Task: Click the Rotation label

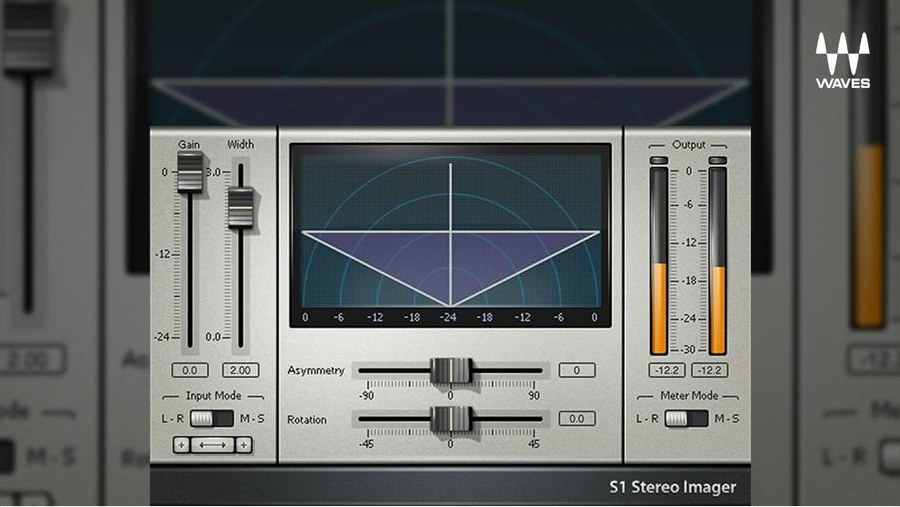Action: click(x=307, y=420)
